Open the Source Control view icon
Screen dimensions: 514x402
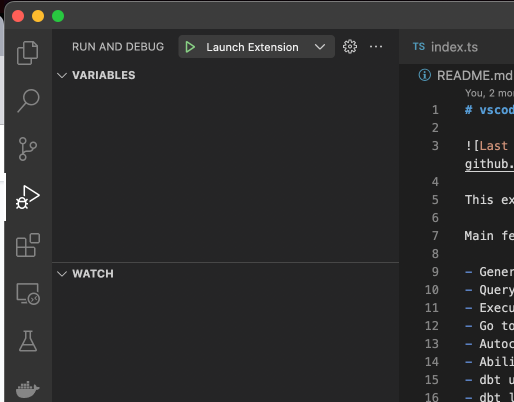point(28,149)
